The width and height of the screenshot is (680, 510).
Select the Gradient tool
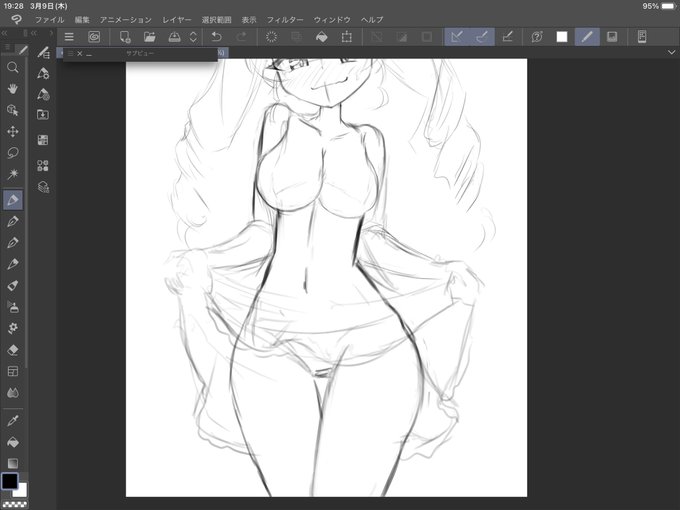pyautogui.click(x=13, y=463)
